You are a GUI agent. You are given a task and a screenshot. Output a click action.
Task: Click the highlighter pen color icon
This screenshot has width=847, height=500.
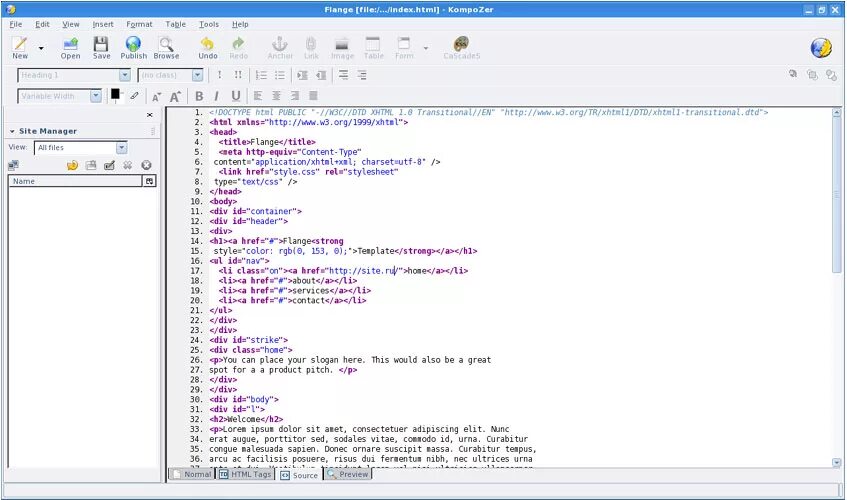[134, 96]
